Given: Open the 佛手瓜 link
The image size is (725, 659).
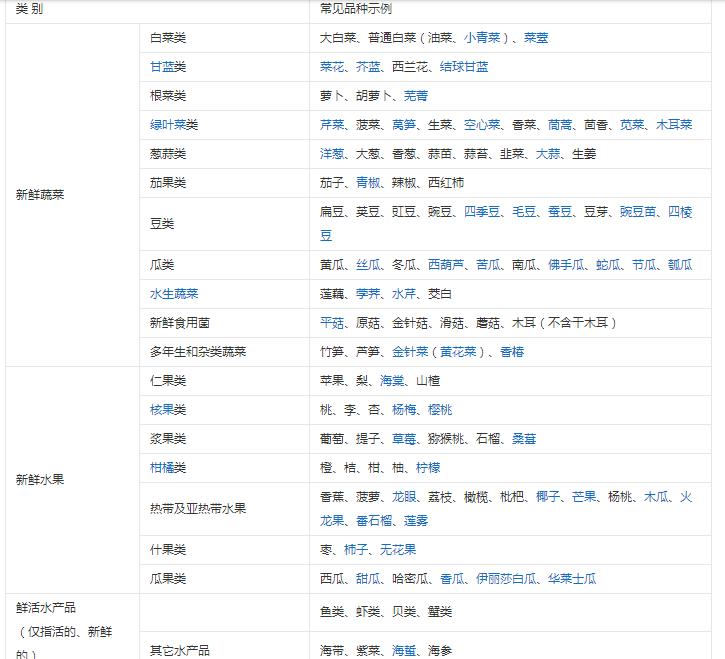Looking at the screenshot, I should point(566,265).
